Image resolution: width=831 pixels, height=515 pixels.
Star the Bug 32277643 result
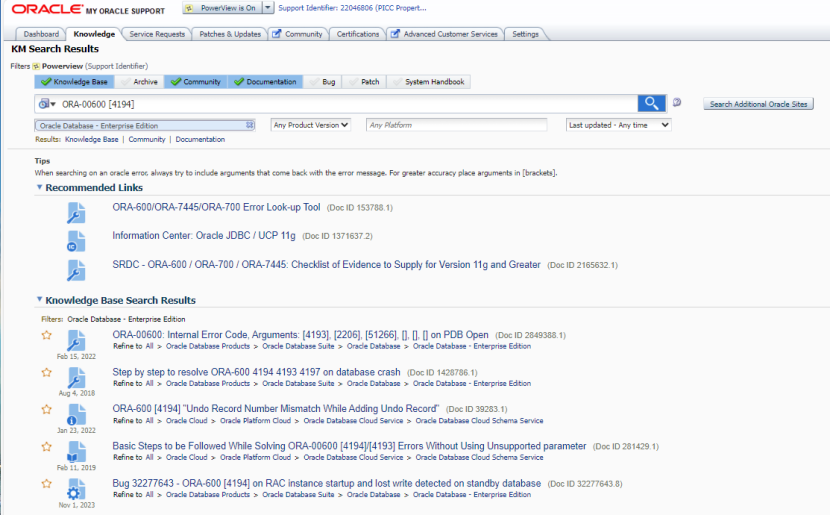coord(47,484)
